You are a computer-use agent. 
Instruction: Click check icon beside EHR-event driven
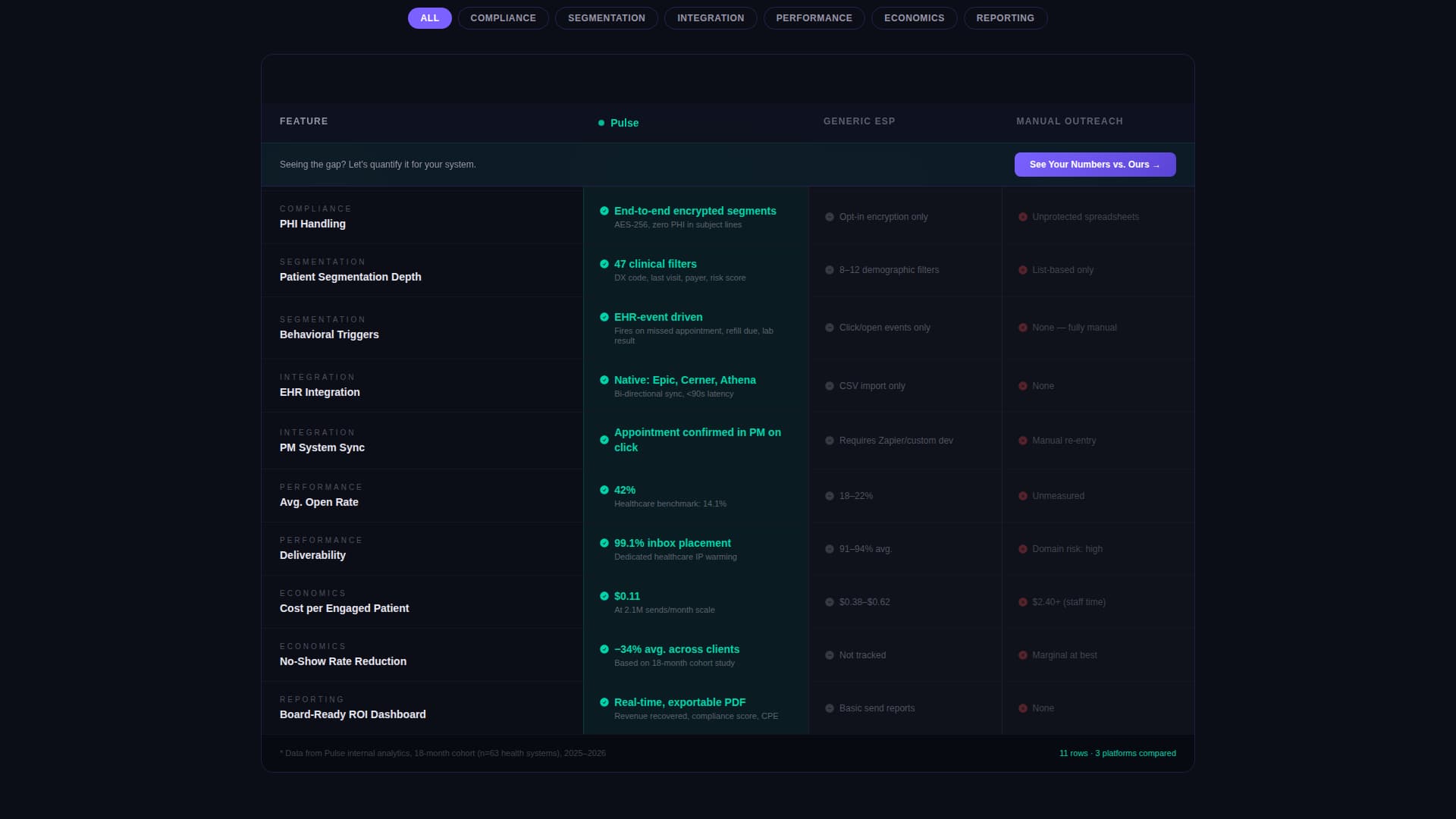(604, 317)
